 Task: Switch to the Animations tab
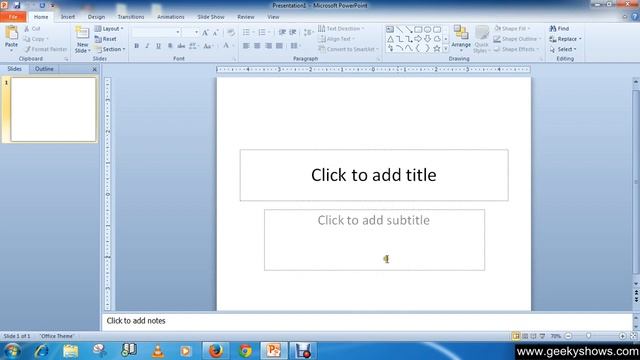point(171,17)
